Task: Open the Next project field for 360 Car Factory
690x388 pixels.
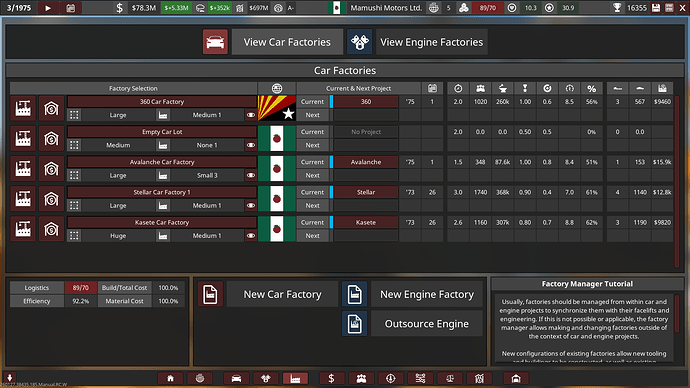Action: coord(366,115)
